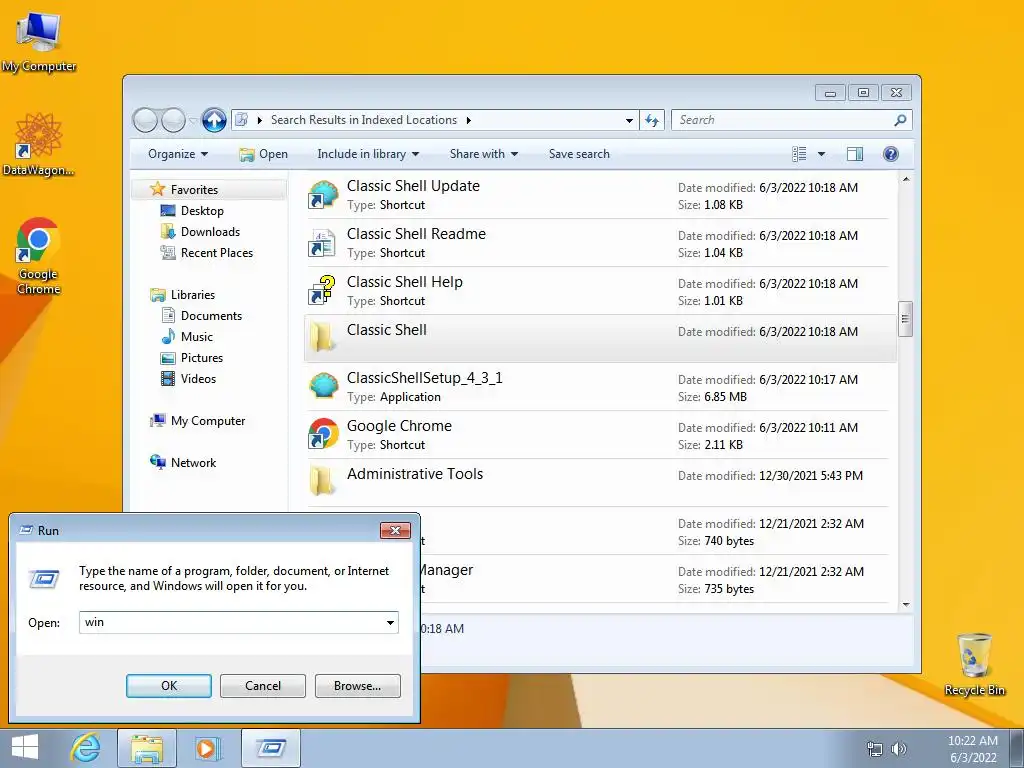Click the Run taskbar button
The image size is (1024, 768).
pos(271,748)
